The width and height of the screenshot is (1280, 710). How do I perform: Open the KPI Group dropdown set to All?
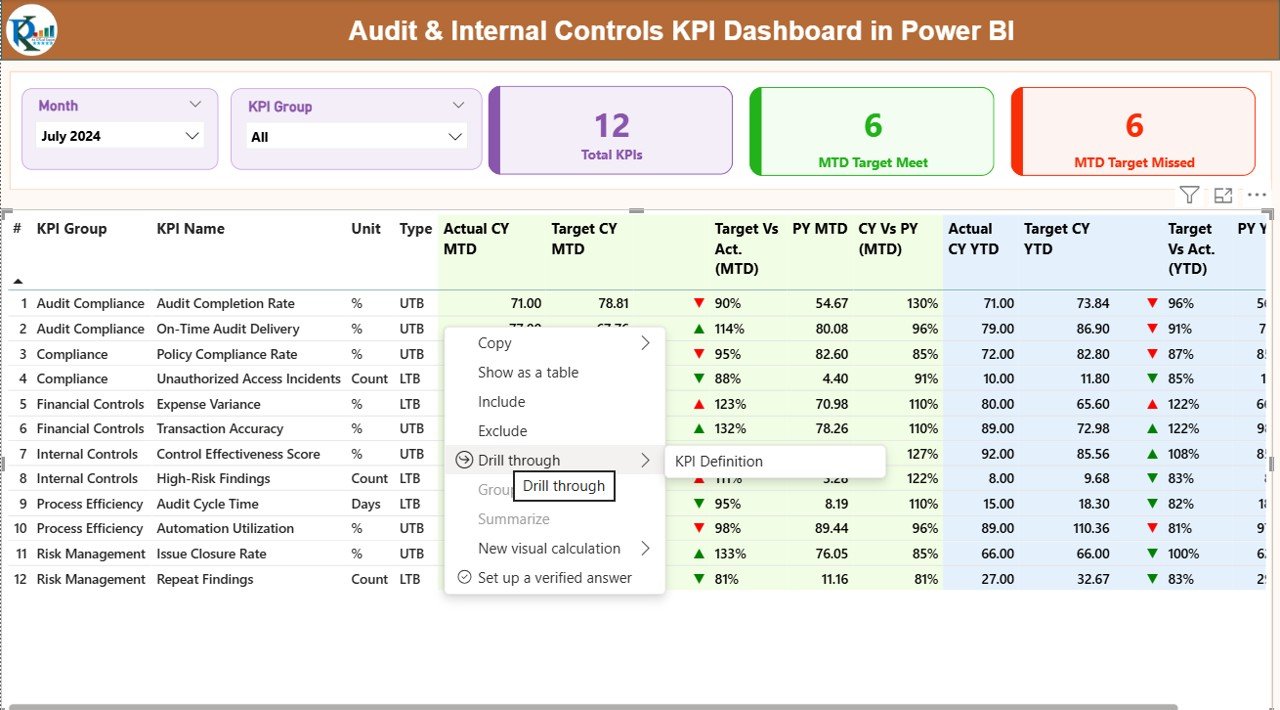tap(356, 136)
